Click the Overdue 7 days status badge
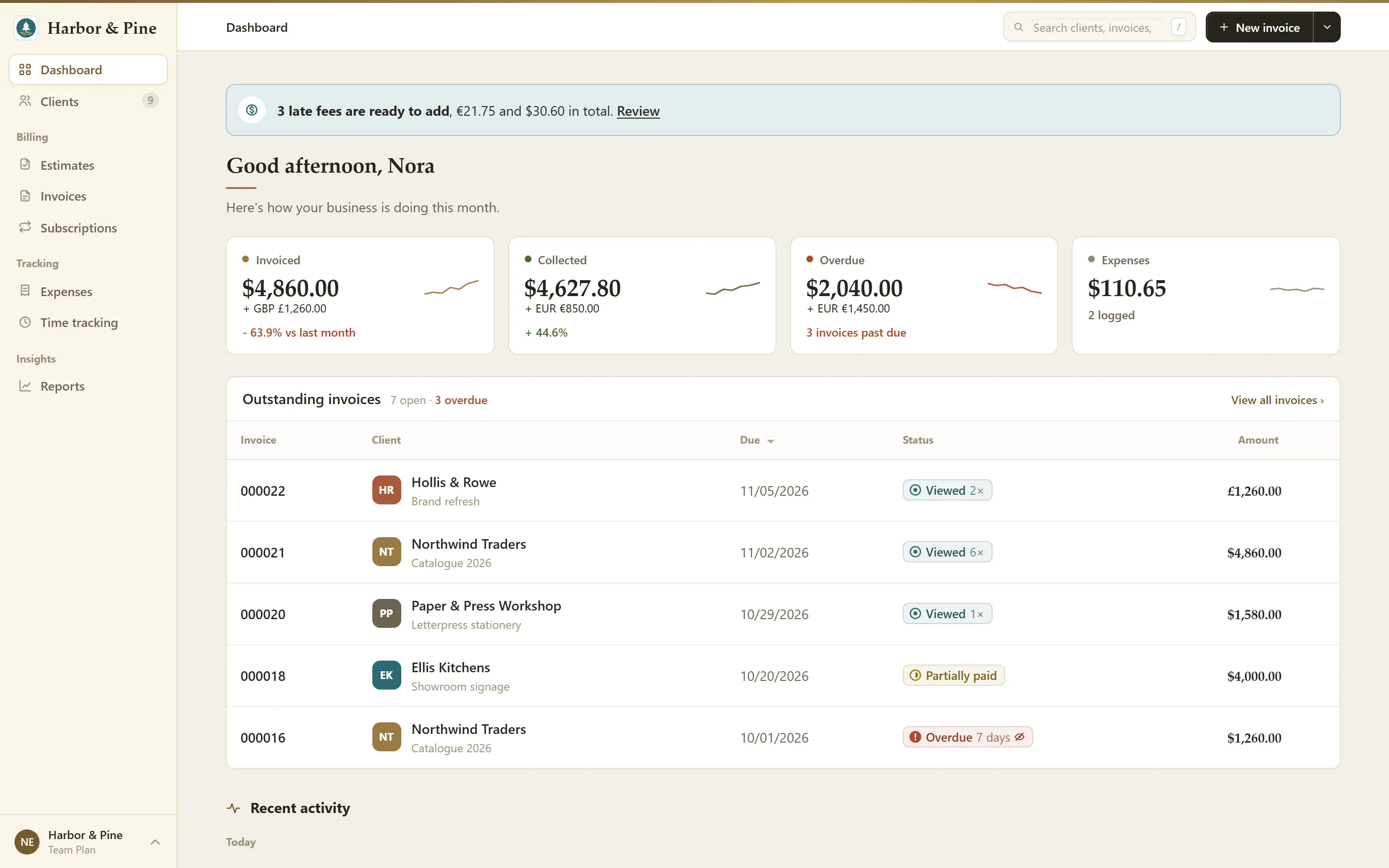Image resolution: width=1389 pixels, height=868 pixels. coord(967,737)
